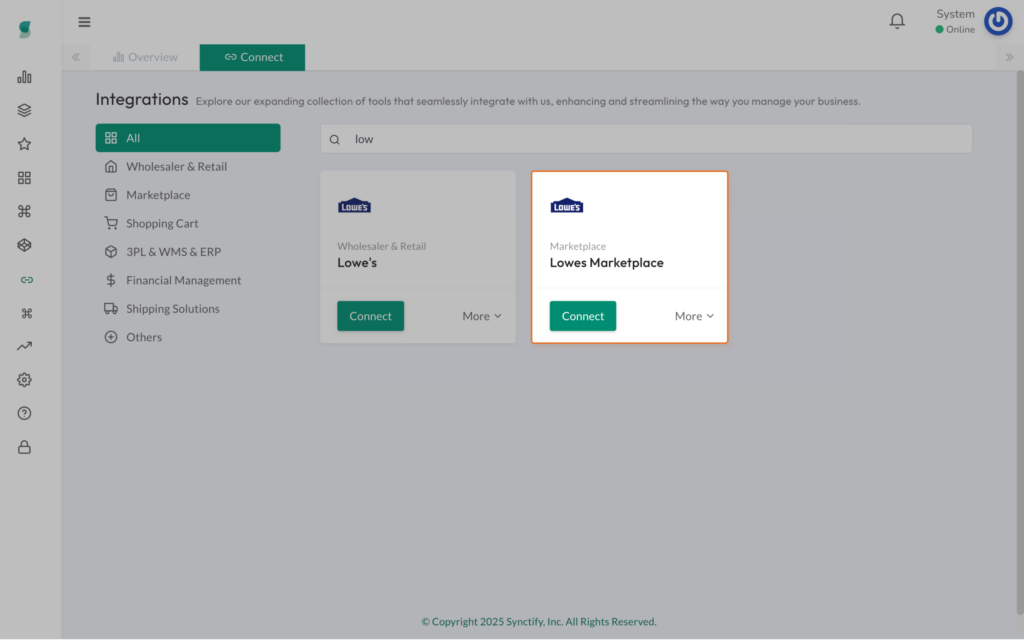Click the integrations search field

[646, 139]
